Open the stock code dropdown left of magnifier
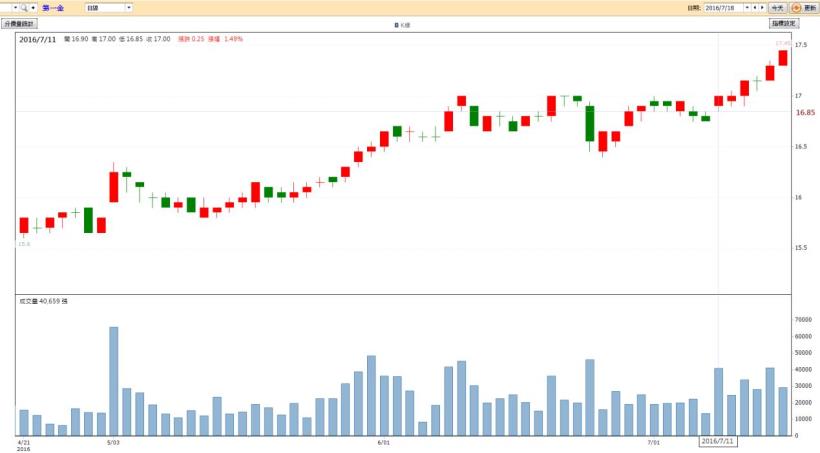Viewport: 820px width, 453px height. tap(16, 8)
